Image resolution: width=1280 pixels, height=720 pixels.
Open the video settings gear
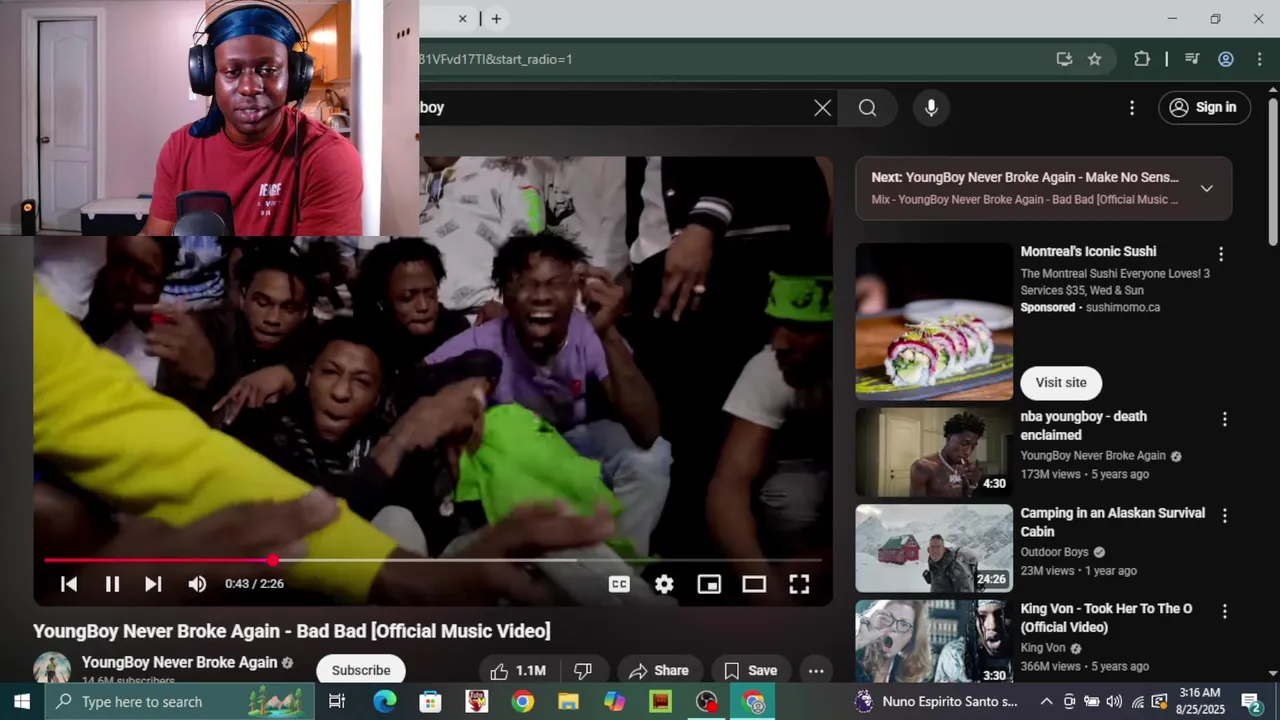click(664, 584)
